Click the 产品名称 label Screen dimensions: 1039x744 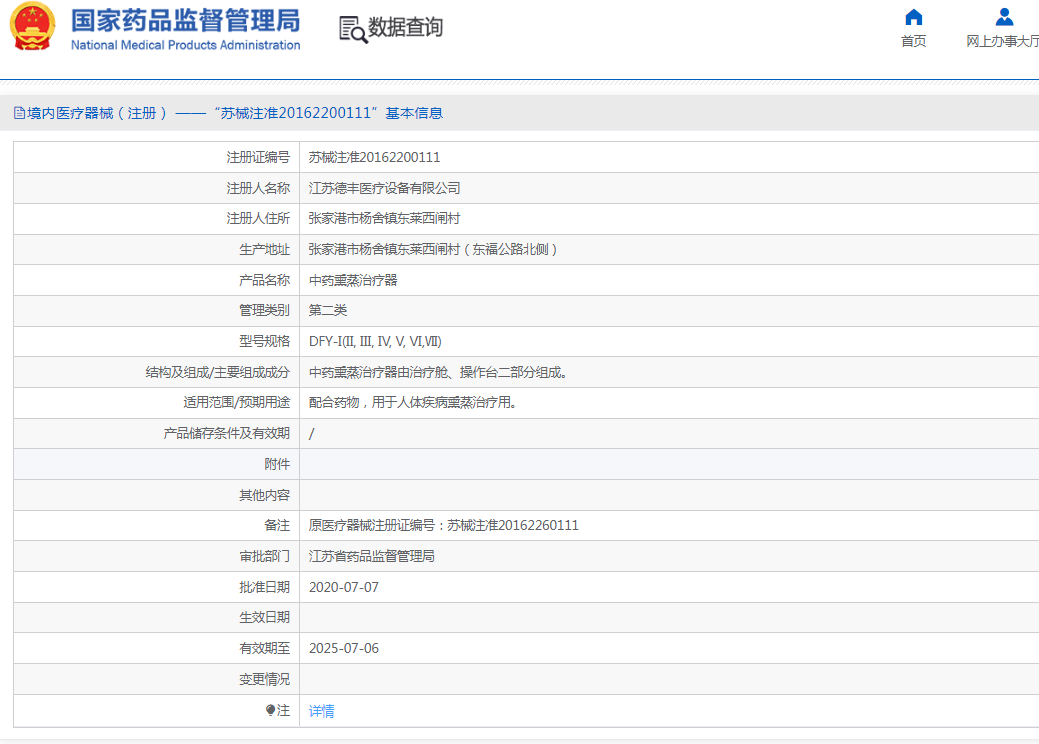click(x=264, y=280)
